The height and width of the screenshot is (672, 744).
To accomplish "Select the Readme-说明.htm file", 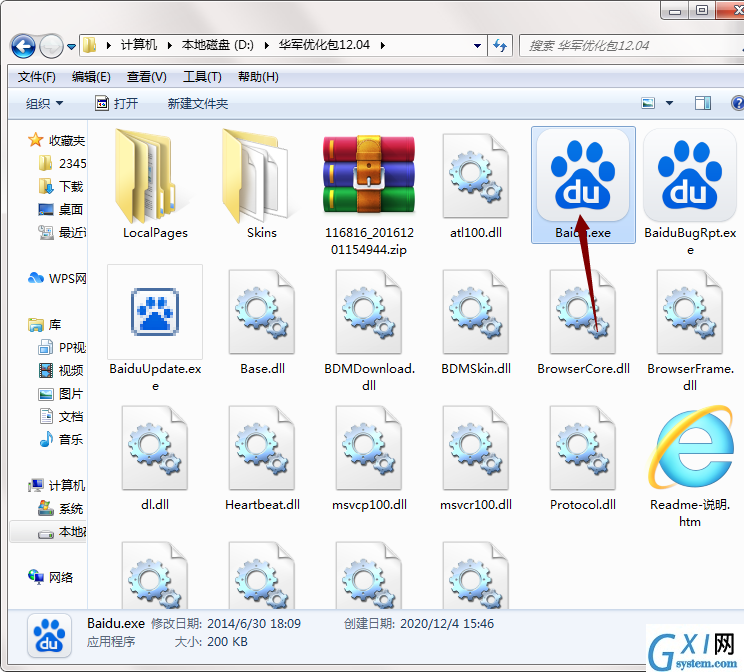I will [690, 465].
